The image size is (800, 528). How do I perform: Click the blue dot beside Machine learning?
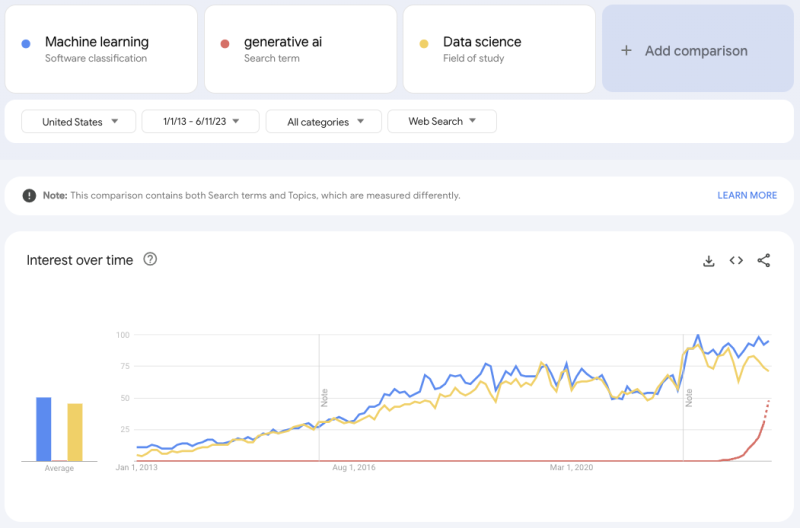click(26, 43)
